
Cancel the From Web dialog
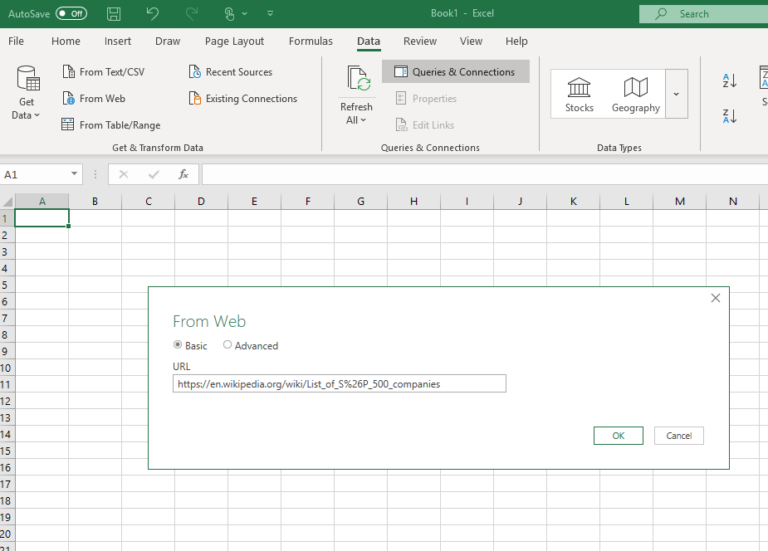(x=679, y=436)
